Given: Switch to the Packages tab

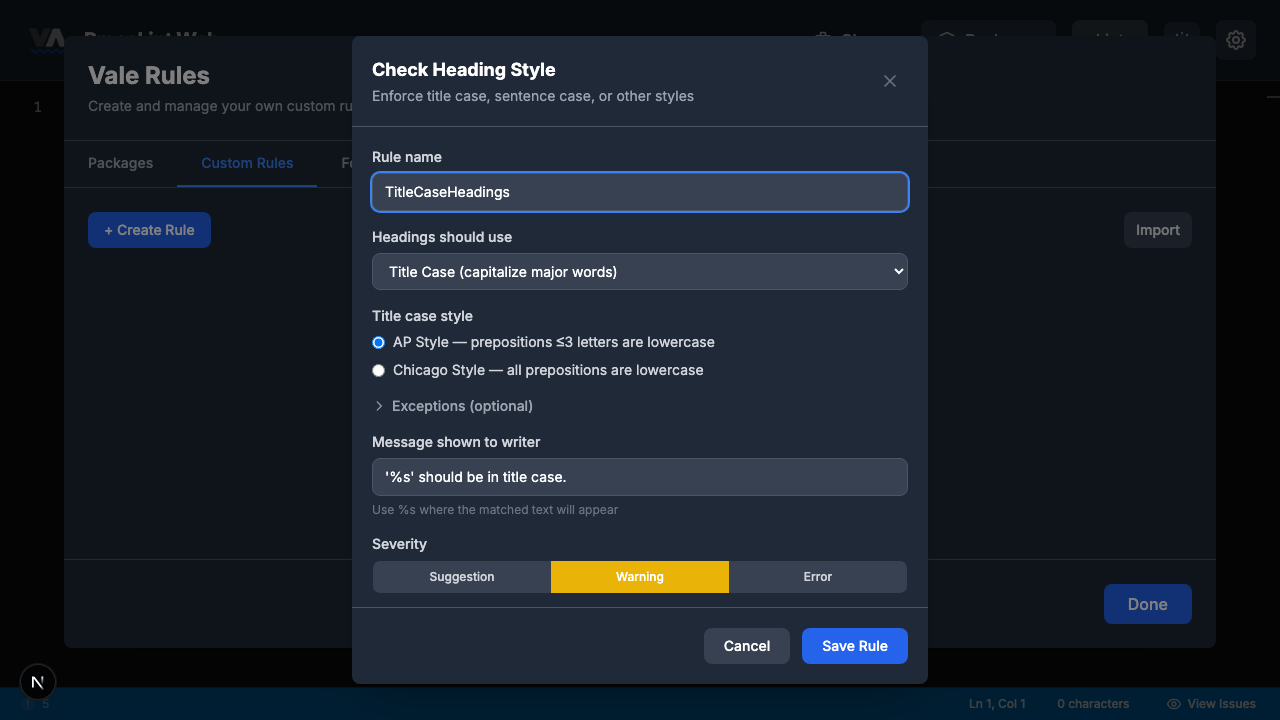Looking at the screenshot, I should coord(120,163).
